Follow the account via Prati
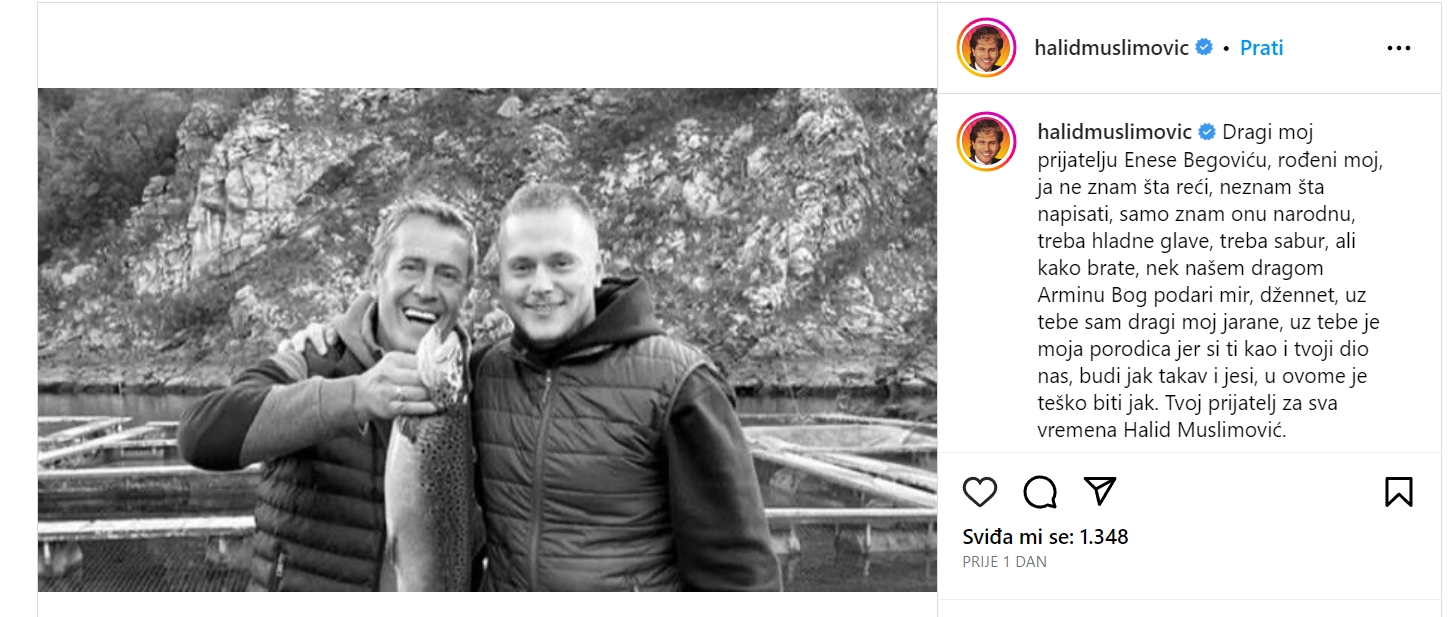The width and height of the screenshot is (1449, 617). (x=1261, y=48)
